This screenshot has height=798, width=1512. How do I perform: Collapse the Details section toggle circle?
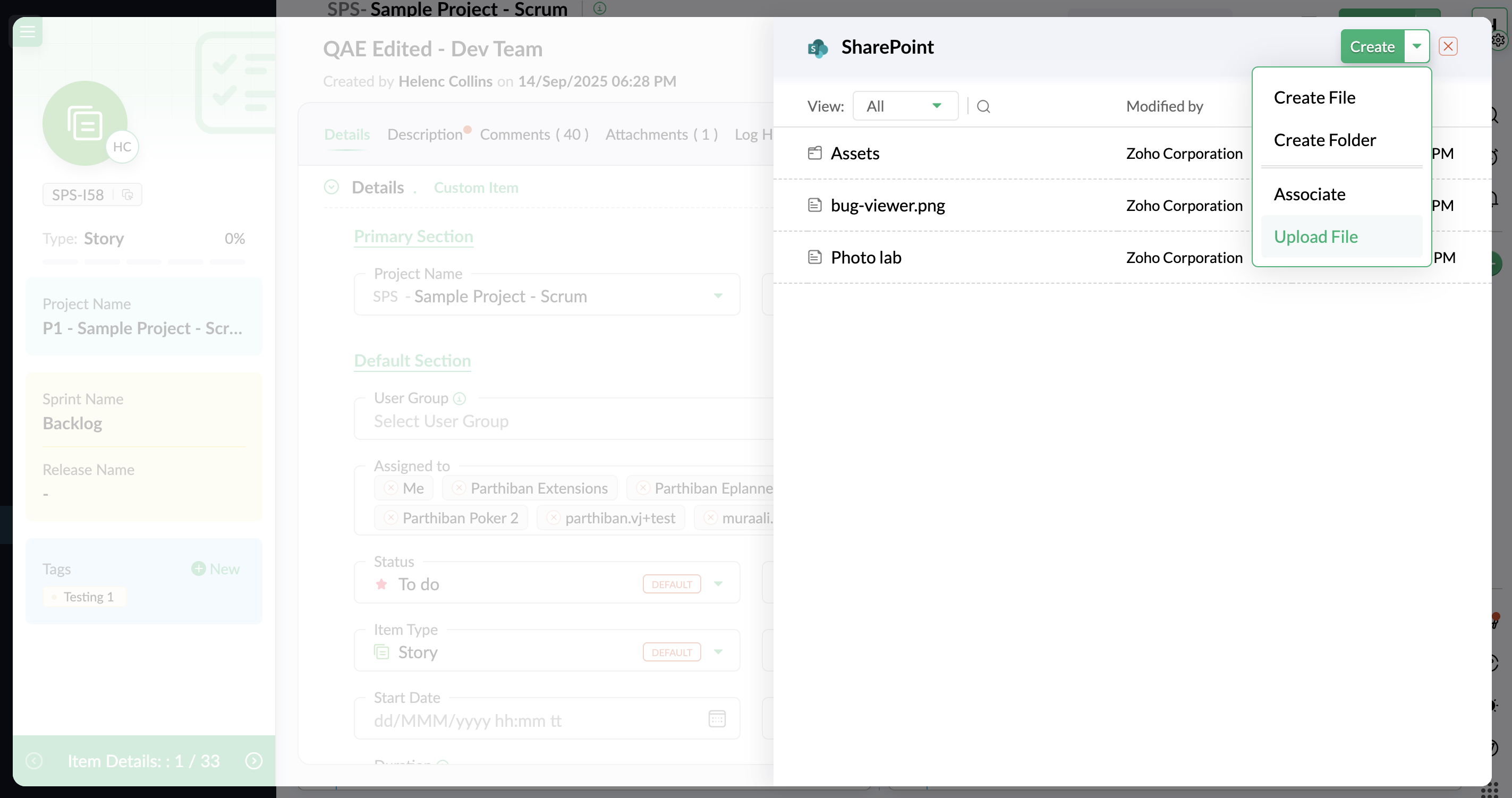coord(332,187)
